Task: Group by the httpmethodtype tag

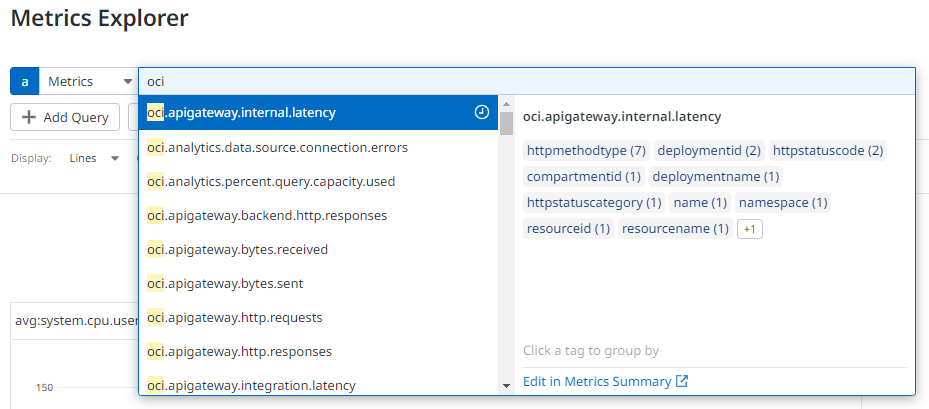Action: tap(586, 151)
